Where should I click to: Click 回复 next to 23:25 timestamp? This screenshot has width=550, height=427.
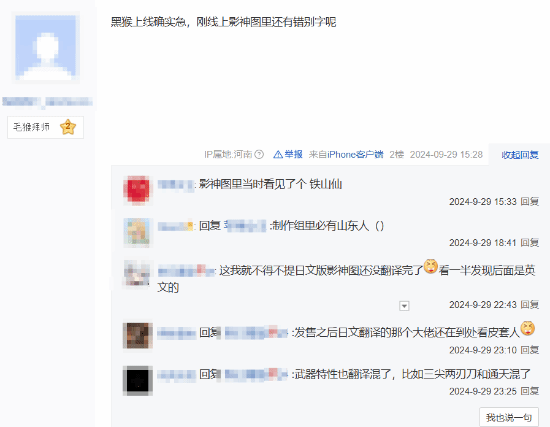(x=529, y=391)
